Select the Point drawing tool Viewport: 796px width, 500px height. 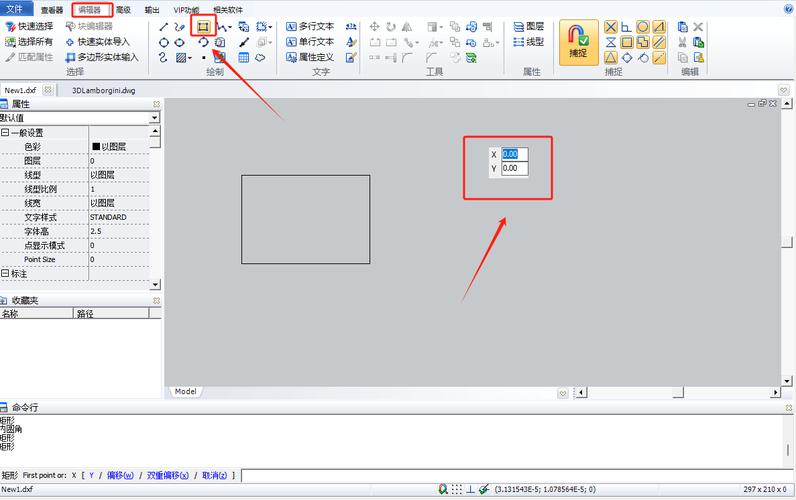pos(204,58)
